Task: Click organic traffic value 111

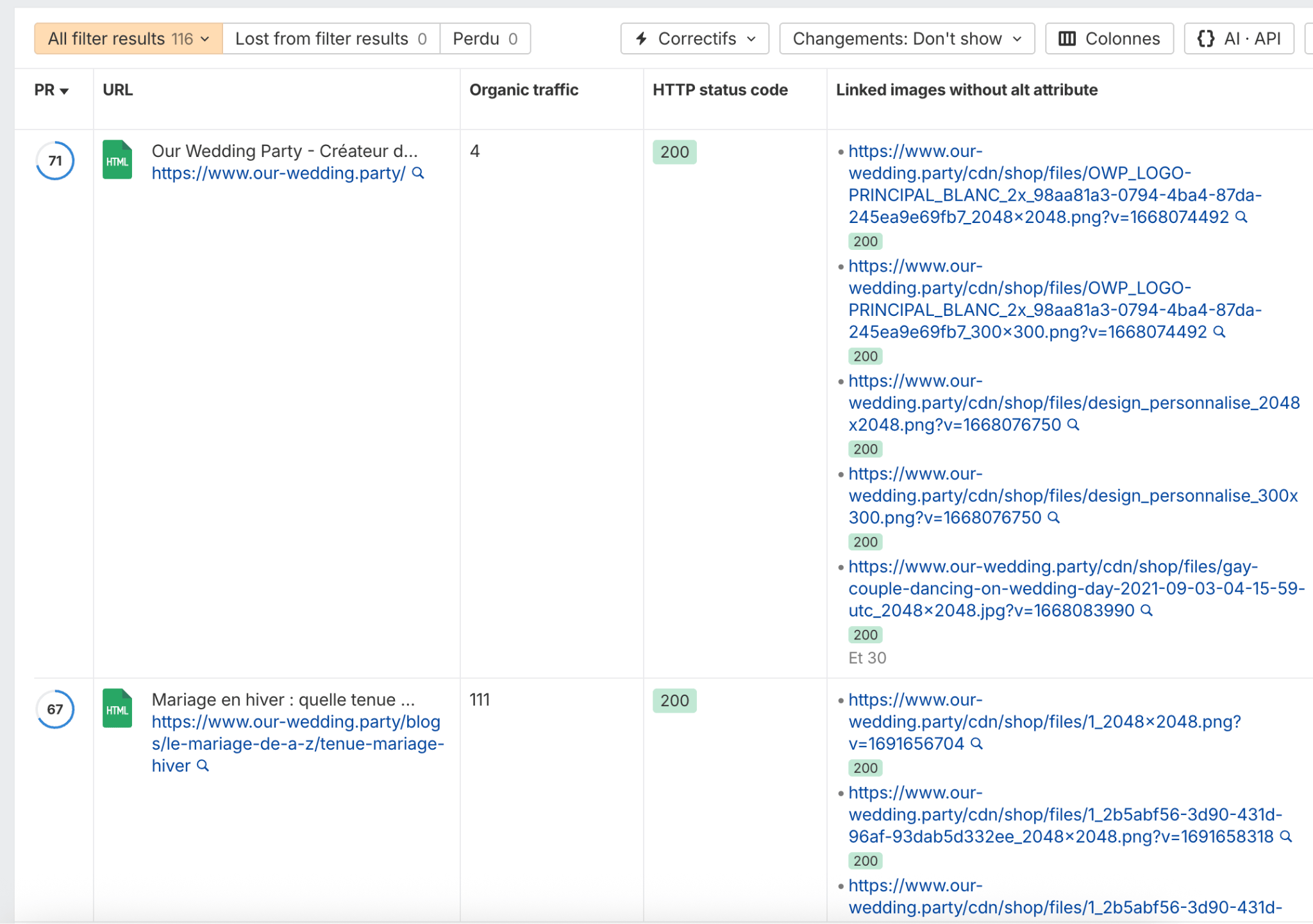Action: (480, 700)
